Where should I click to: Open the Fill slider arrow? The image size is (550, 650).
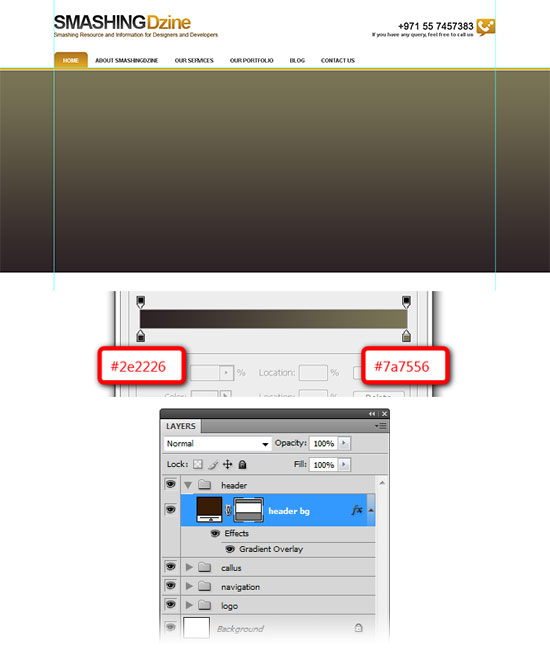click(344, 465)
